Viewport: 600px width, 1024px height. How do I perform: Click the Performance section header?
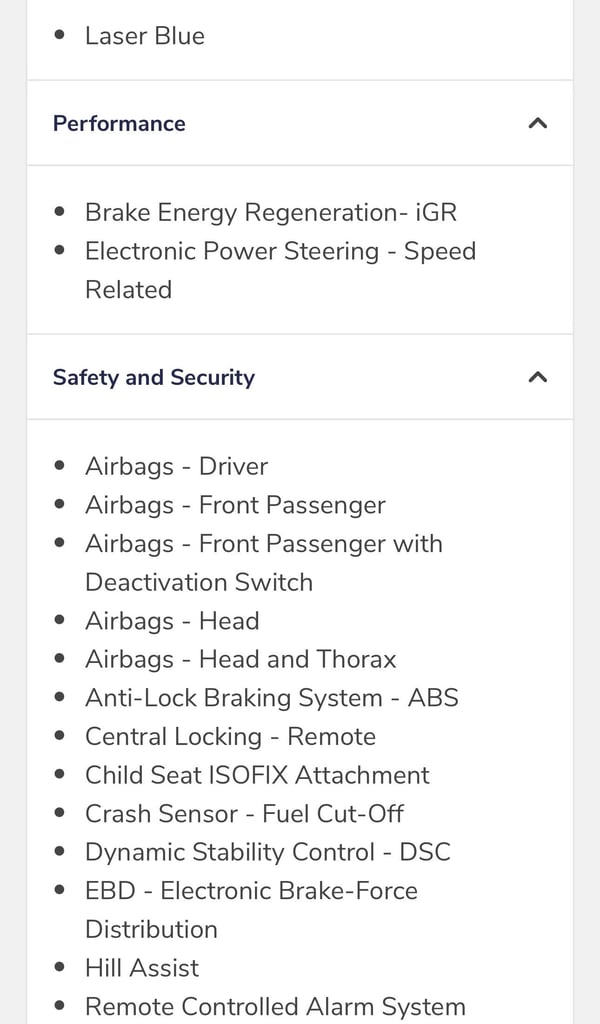click(300, 123)
